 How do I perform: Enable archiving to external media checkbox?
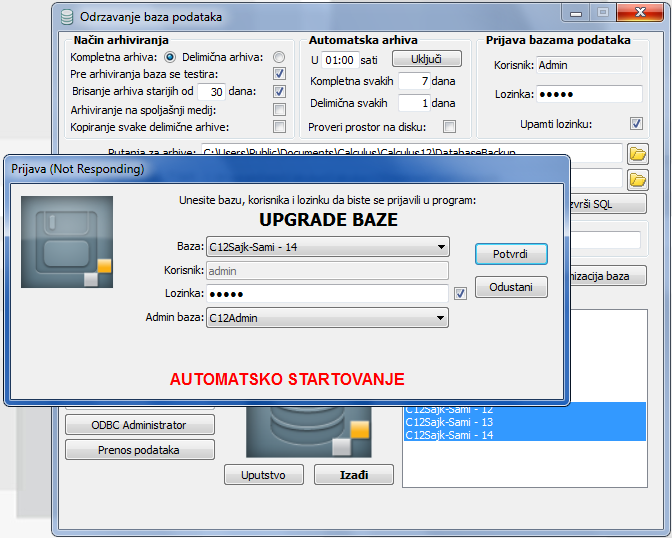pos(279,109)
